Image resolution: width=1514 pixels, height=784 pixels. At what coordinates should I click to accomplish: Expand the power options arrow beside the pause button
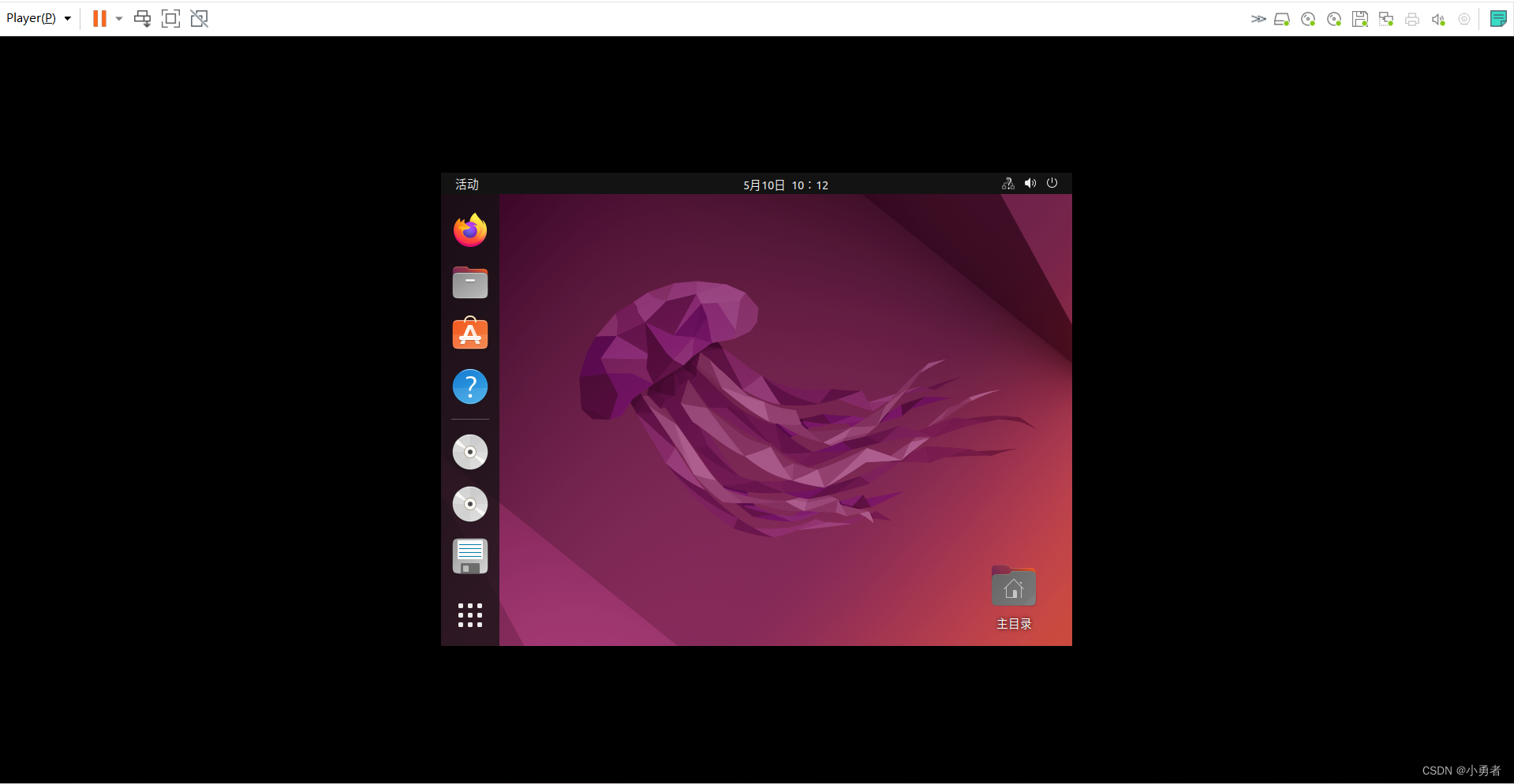tap(119, 18)
